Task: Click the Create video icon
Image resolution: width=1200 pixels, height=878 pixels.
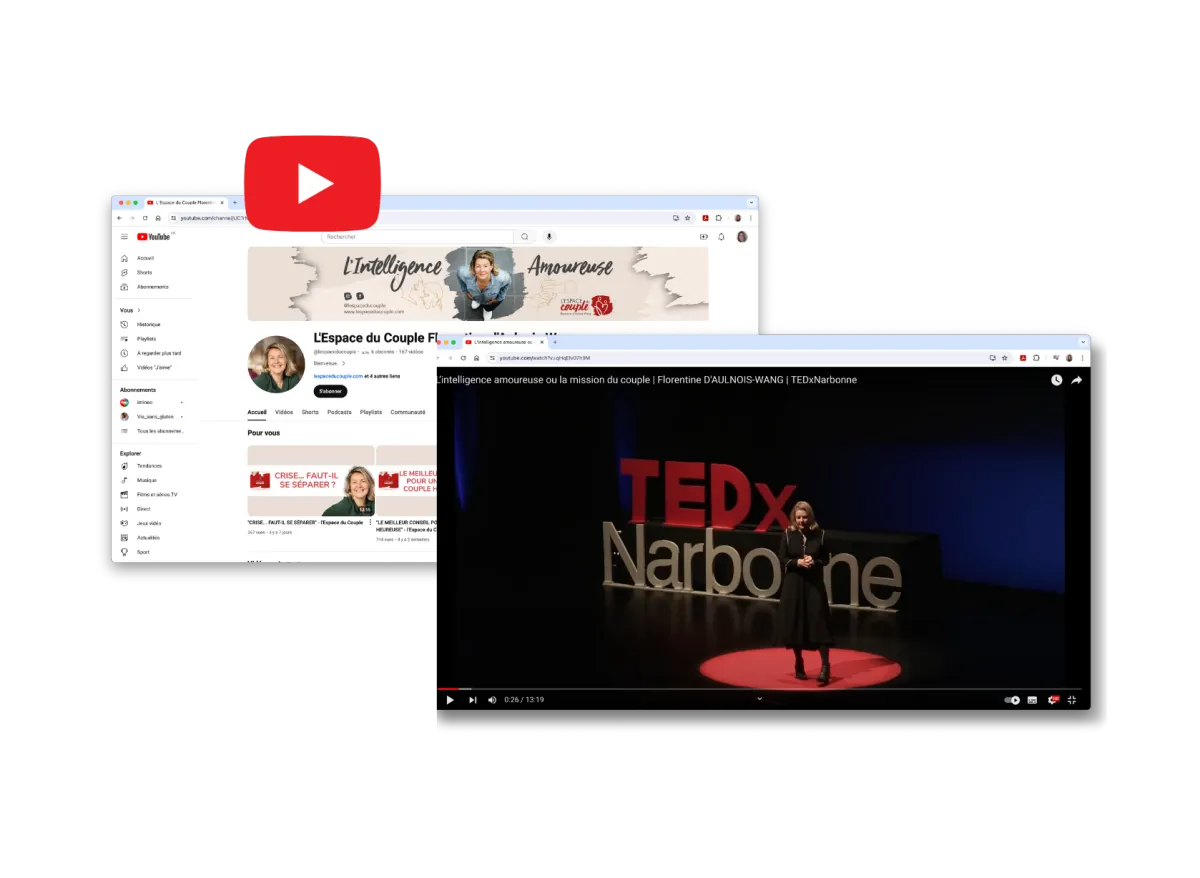Action: click(704, 237)
